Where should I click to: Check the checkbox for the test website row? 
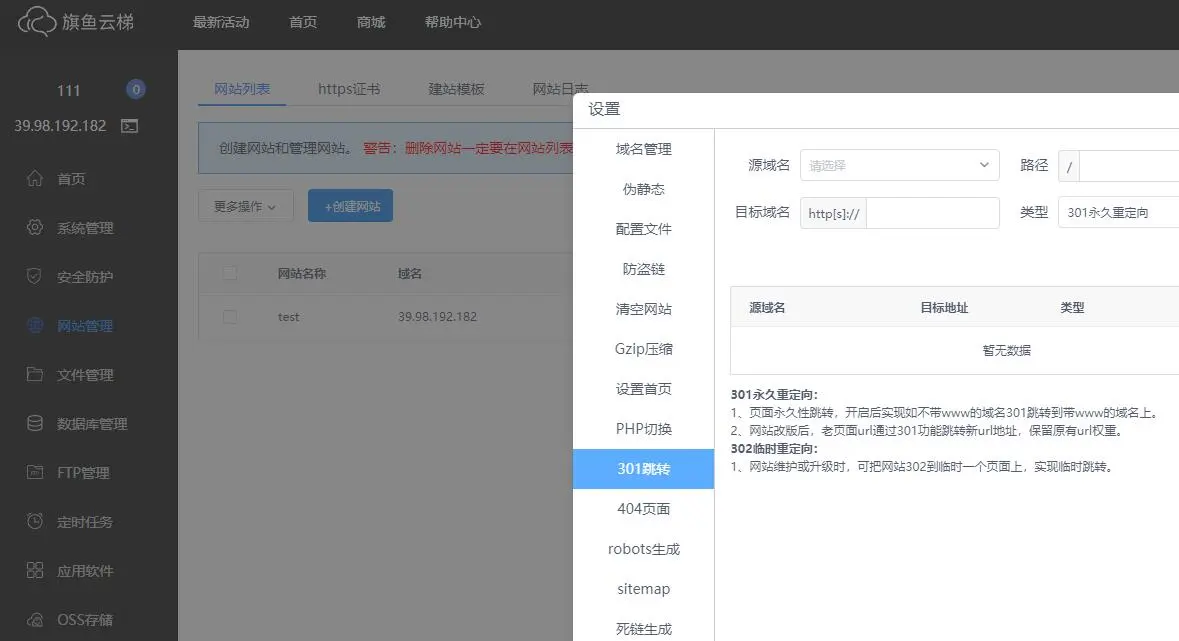point(230,317)
